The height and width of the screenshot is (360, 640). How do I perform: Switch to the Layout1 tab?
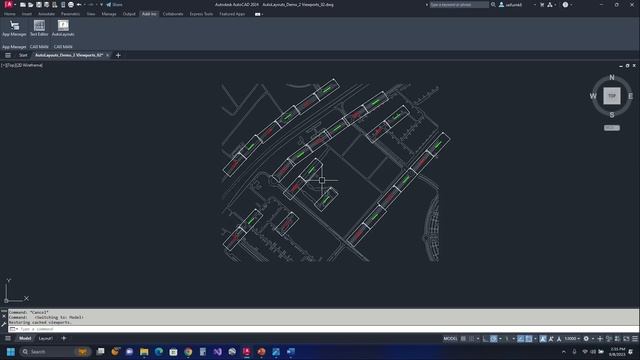click(45, 338)
